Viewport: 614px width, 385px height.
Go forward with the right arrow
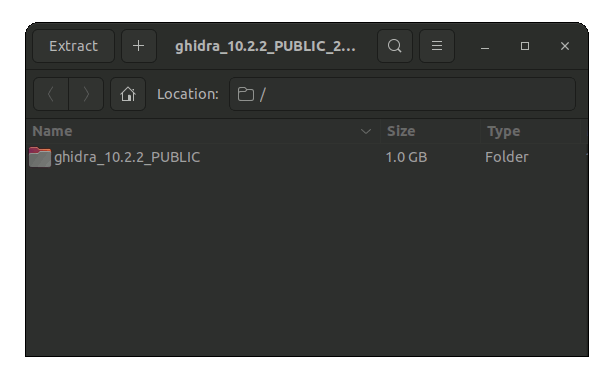pyautogui.click(x=86, y=94)
